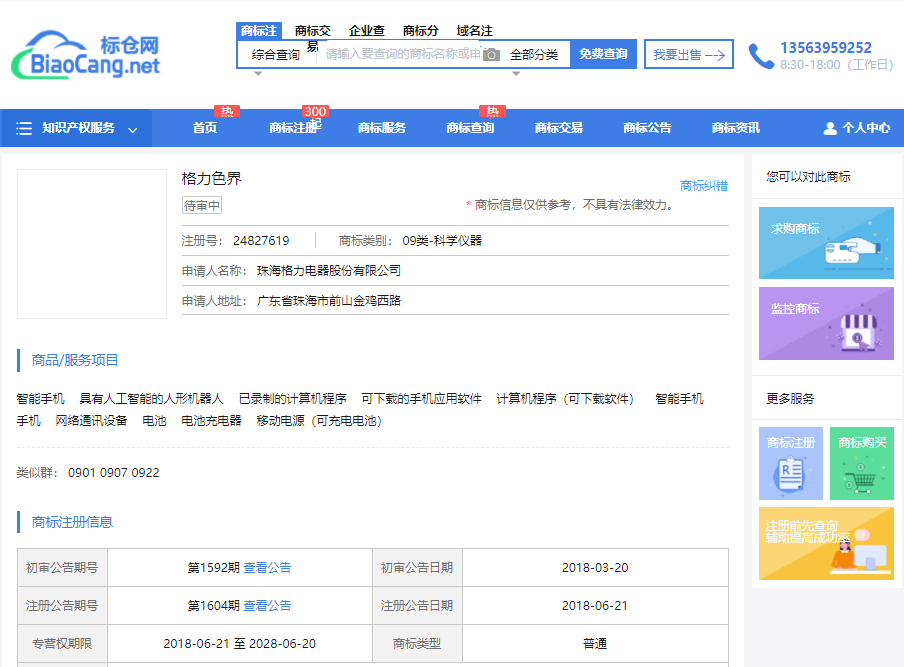This screenshot has height=667, width=904.
Task: Click the BiaoCang.net logo
Action: pos(85,55)
